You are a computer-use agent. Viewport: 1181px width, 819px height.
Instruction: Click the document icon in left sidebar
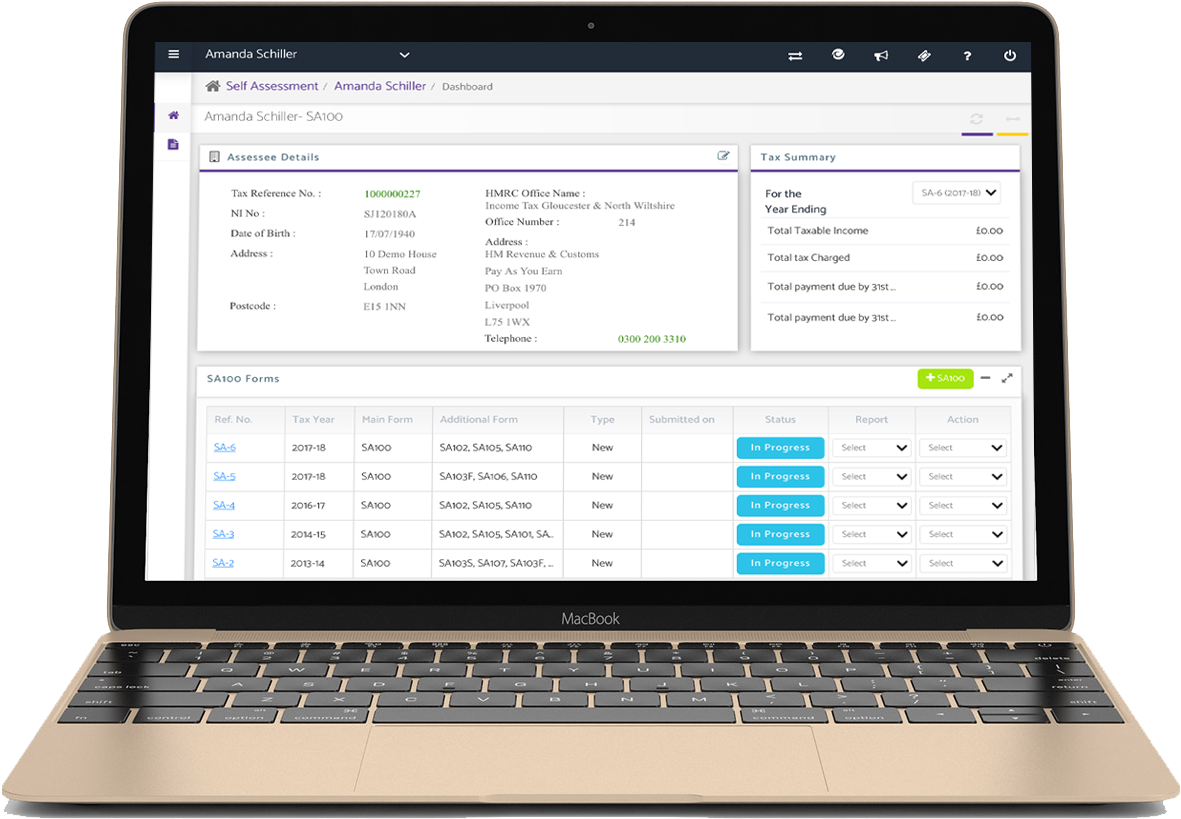tap(173, 145)
